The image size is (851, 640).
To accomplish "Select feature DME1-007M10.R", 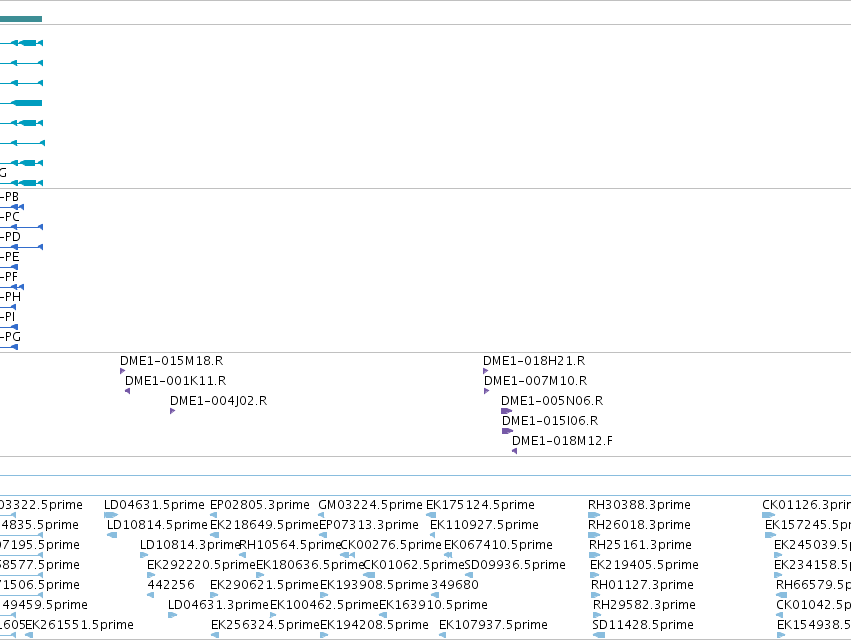I will (536, 381).
